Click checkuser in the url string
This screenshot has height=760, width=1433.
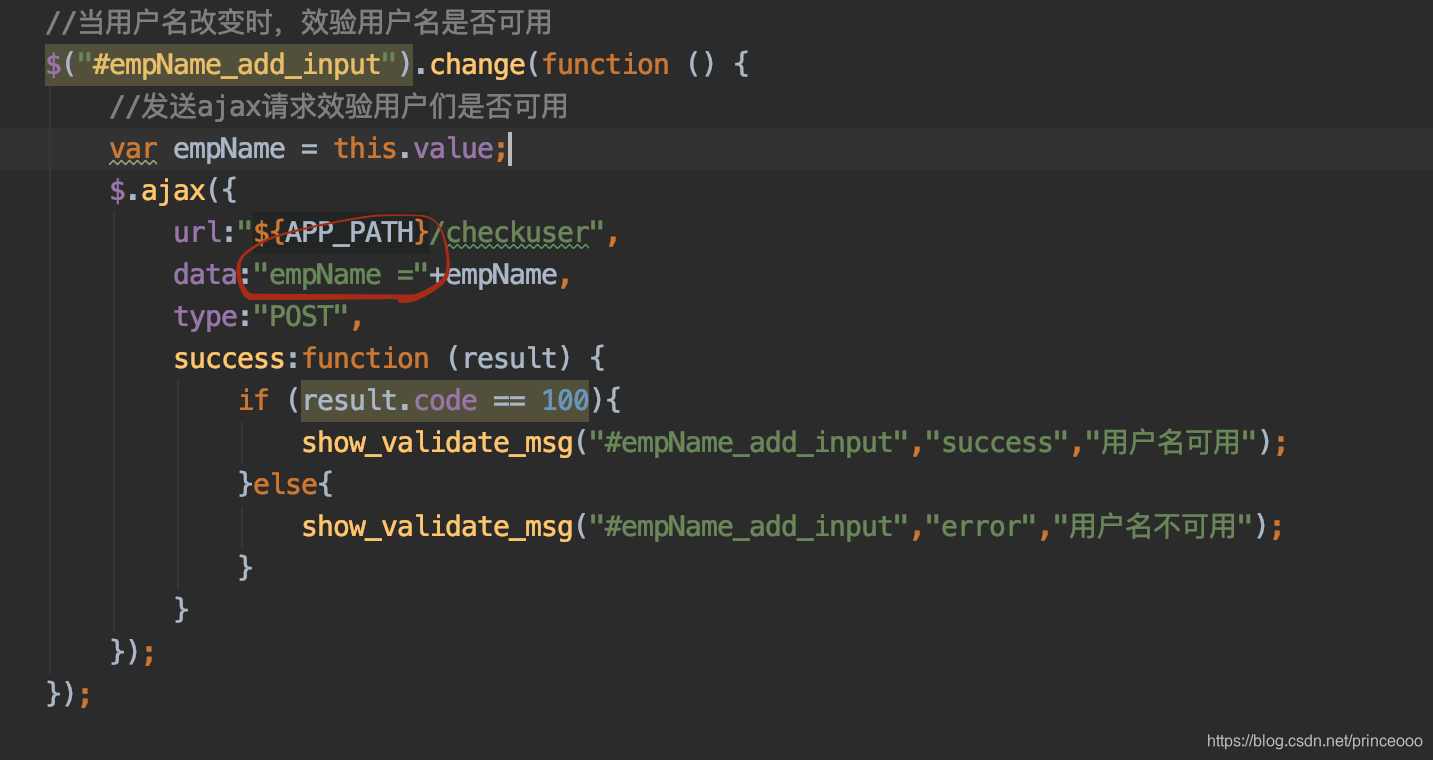pos(517,233)
